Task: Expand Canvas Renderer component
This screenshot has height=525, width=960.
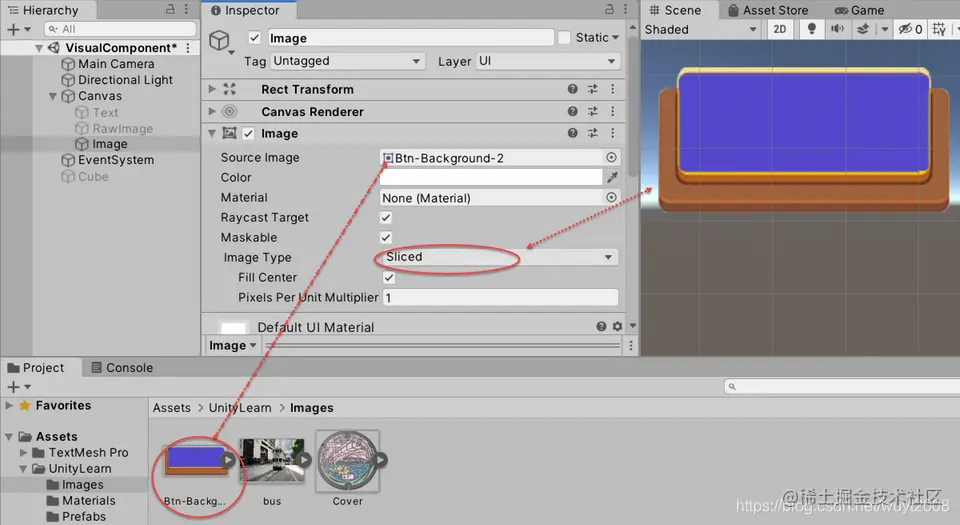Action: click(212, 111)
